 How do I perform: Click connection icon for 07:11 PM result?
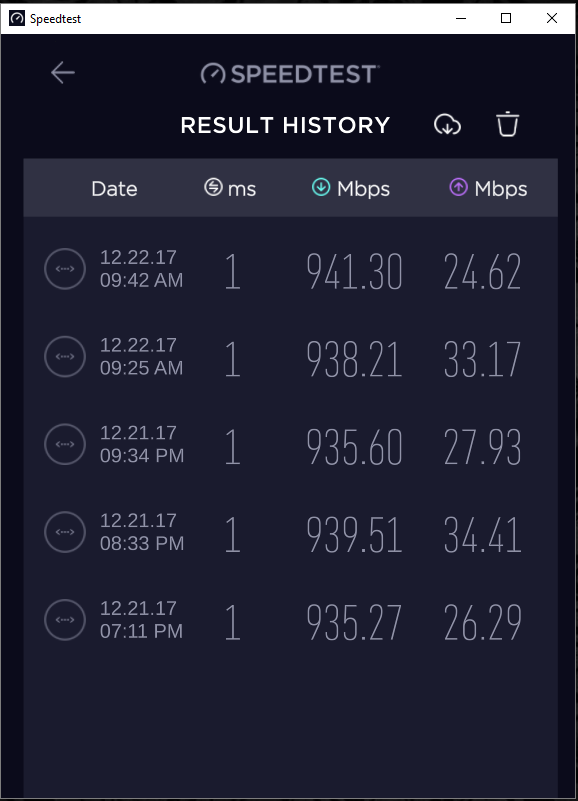(65, 620)
